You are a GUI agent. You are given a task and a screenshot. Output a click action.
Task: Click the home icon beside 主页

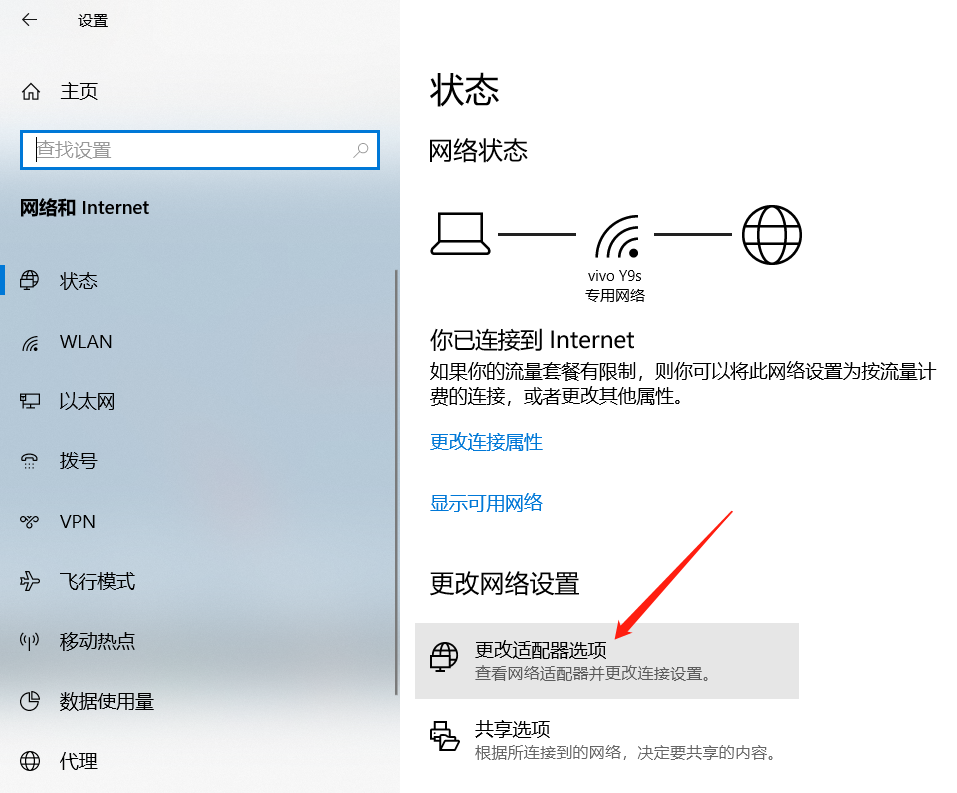31,92
